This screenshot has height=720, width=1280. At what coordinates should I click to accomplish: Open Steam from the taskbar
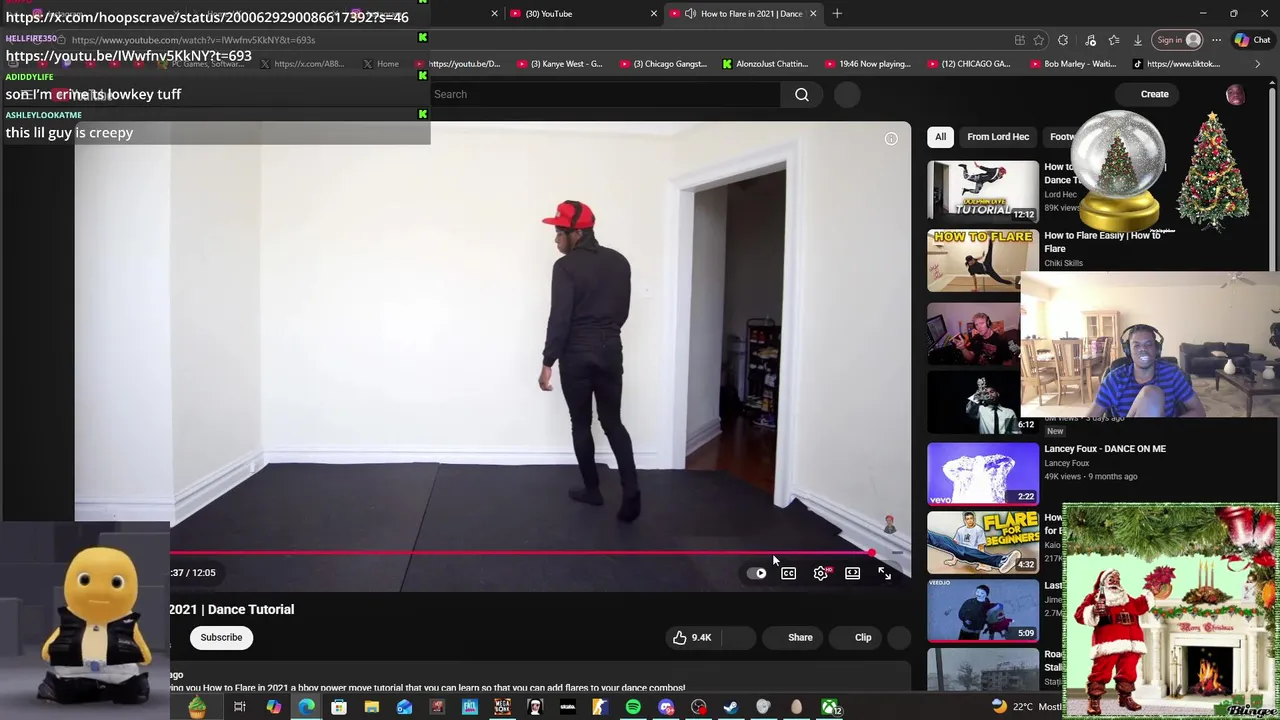click(731, 708)
